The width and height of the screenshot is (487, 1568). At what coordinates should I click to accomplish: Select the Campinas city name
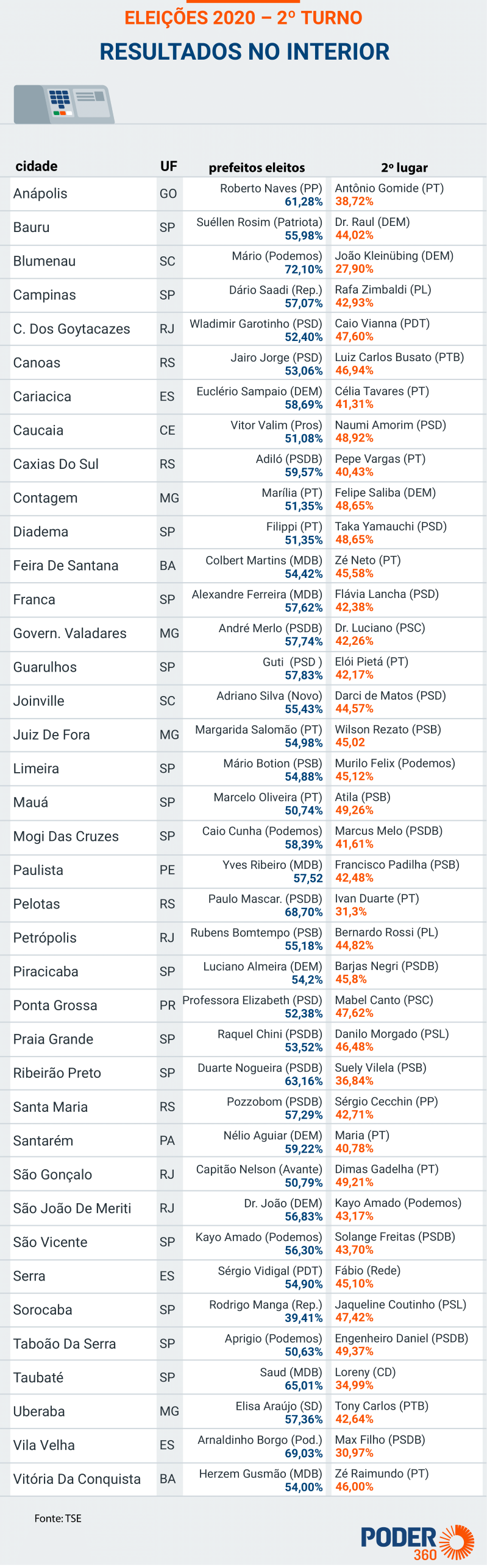[x=44, y=295]
